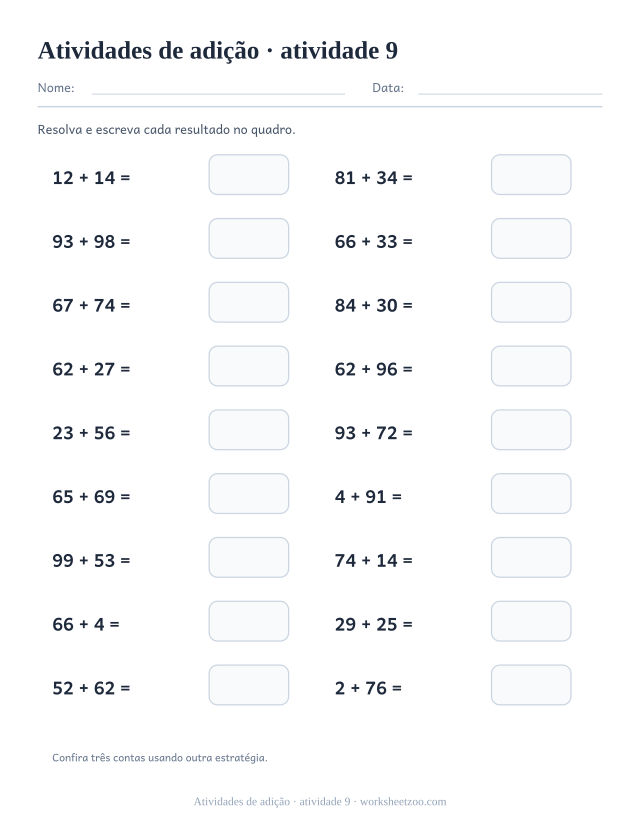This screenshot has width=640, height=829.
Task: Focus the answer box for 62 + 27
Action: [x=248, y=366]
